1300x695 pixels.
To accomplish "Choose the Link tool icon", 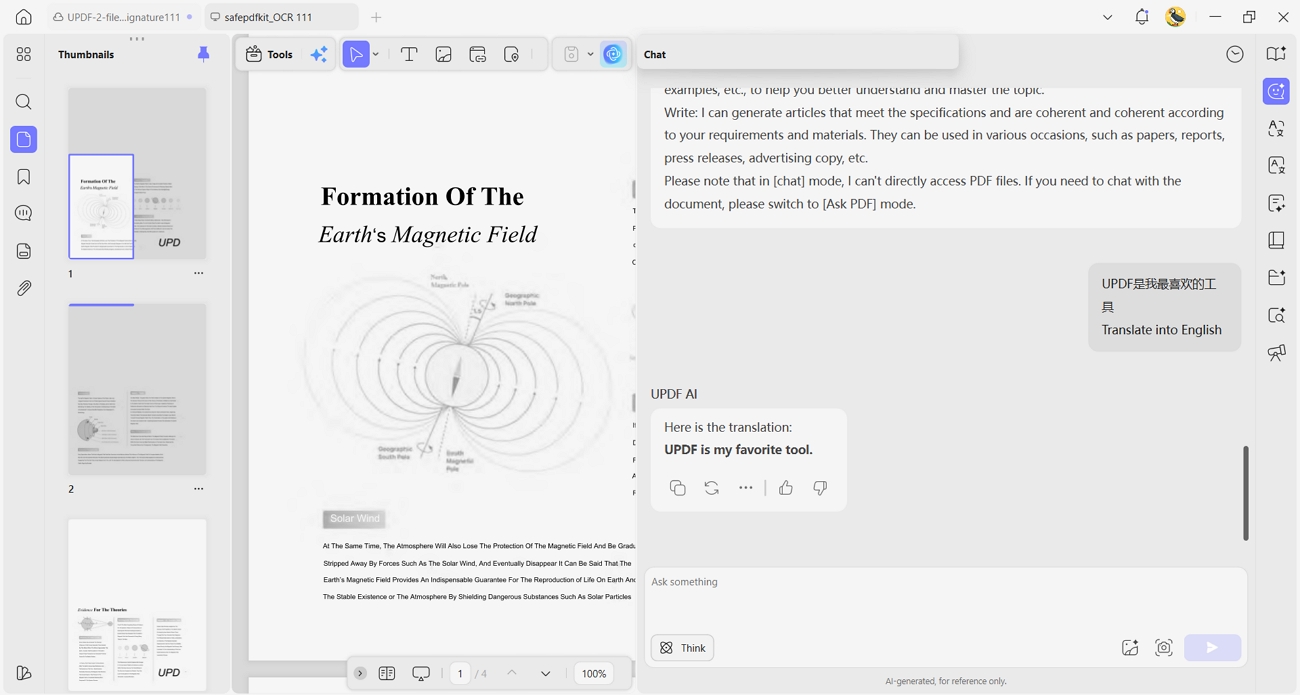I will pyautogui.click(x=477, y=55).
